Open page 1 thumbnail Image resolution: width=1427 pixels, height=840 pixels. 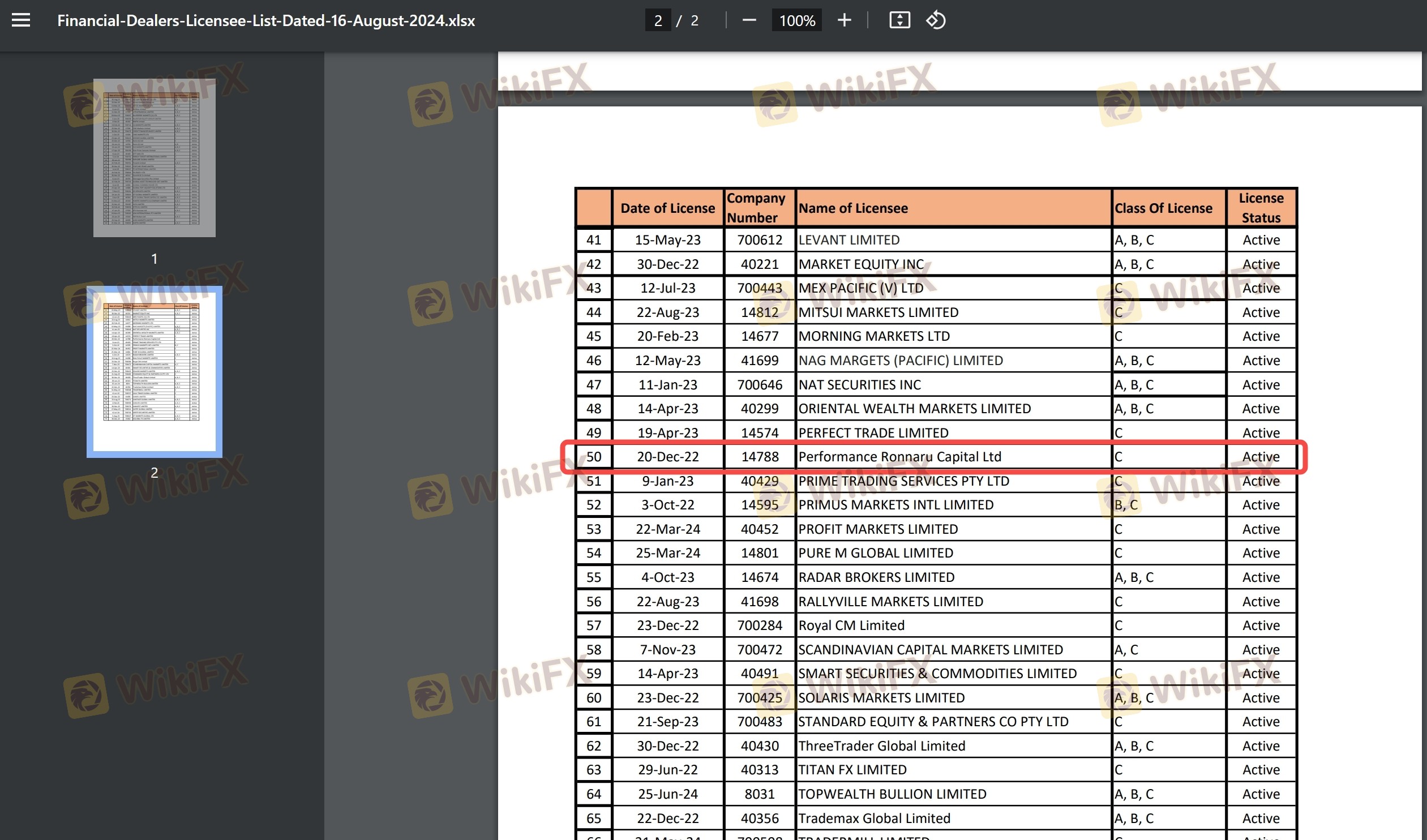pyautogui.click(x=154, y=157)
